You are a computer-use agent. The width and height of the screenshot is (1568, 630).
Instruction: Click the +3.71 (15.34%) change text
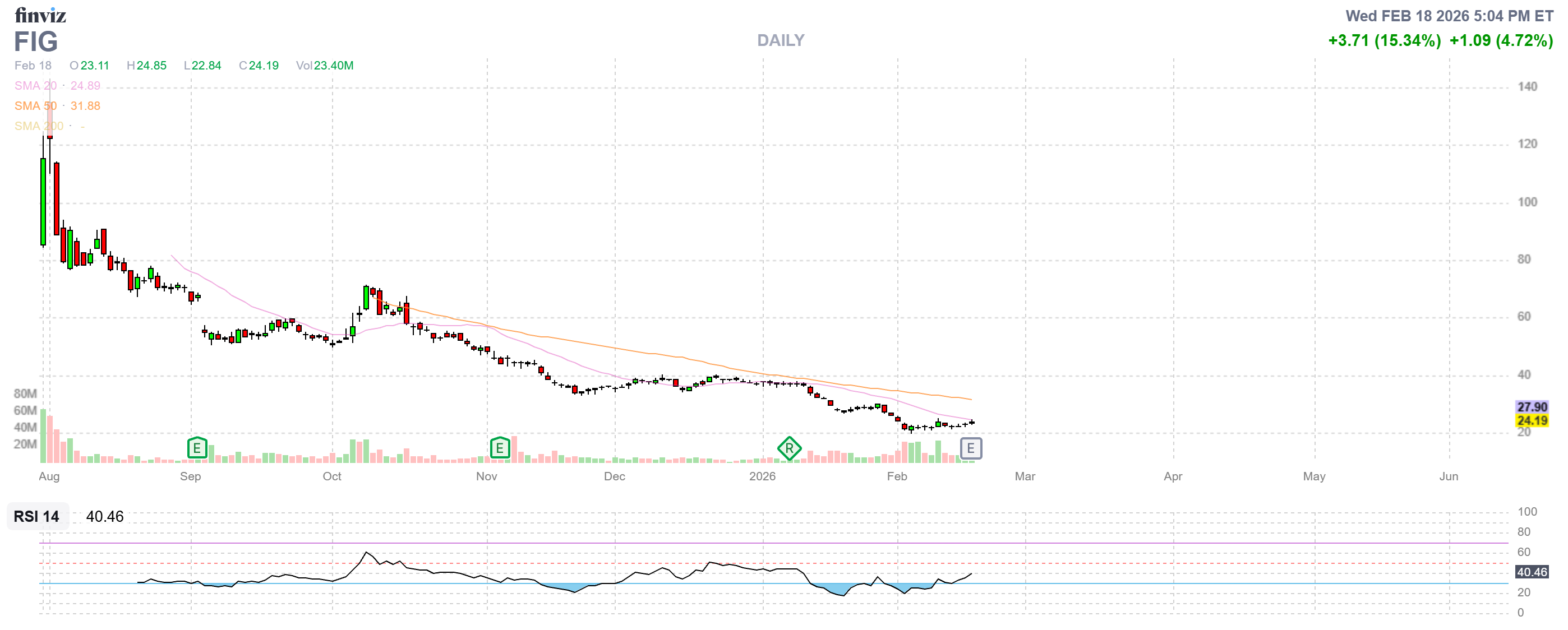tap(1384, 41)
